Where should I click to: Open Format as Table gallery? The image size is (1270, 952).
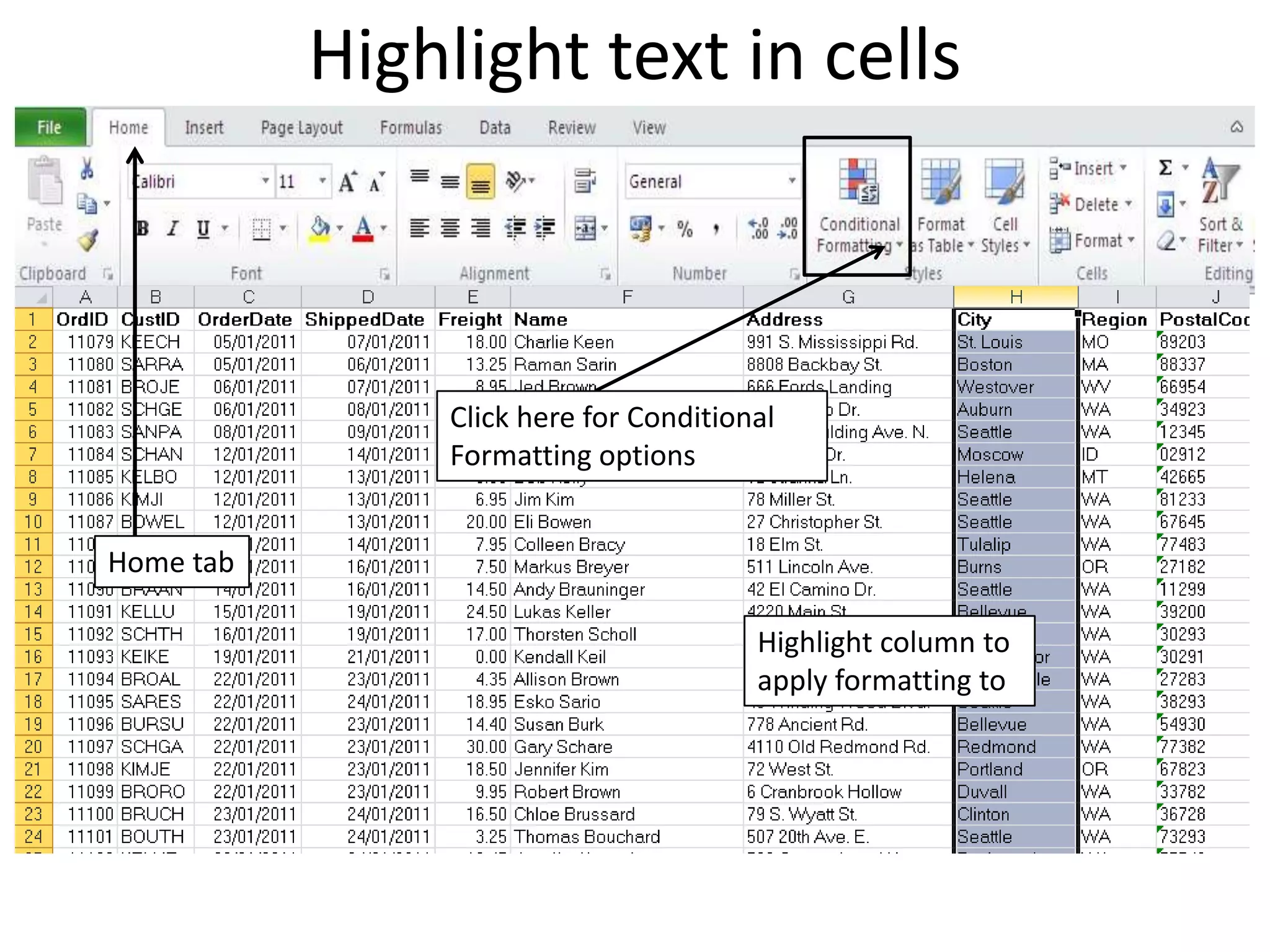(941, 206)
